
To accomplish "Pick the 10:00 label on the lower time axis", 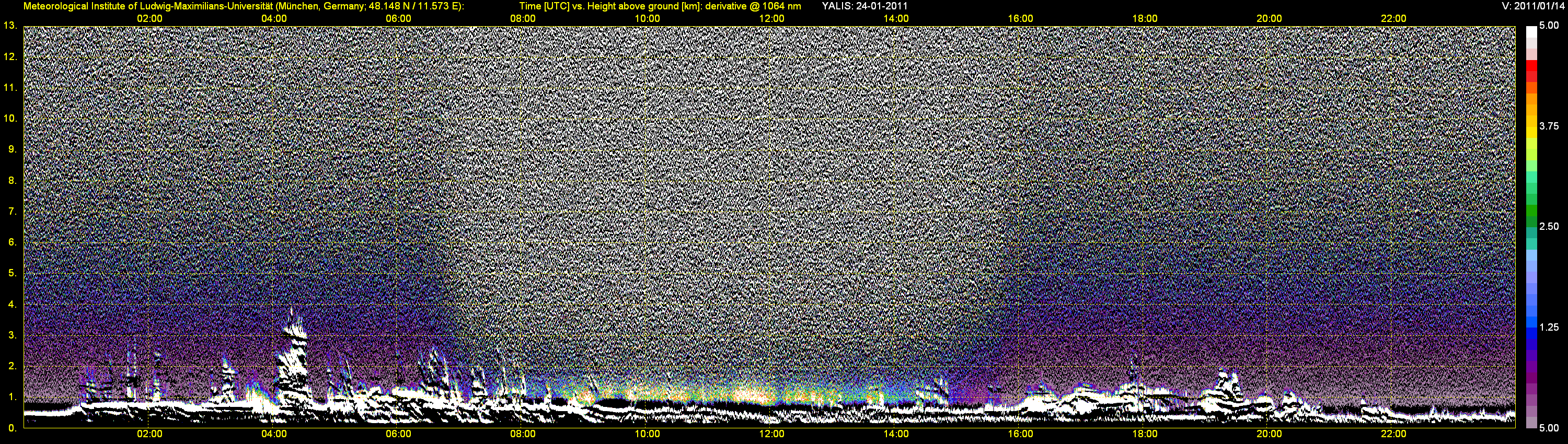I will pos(647,434).
